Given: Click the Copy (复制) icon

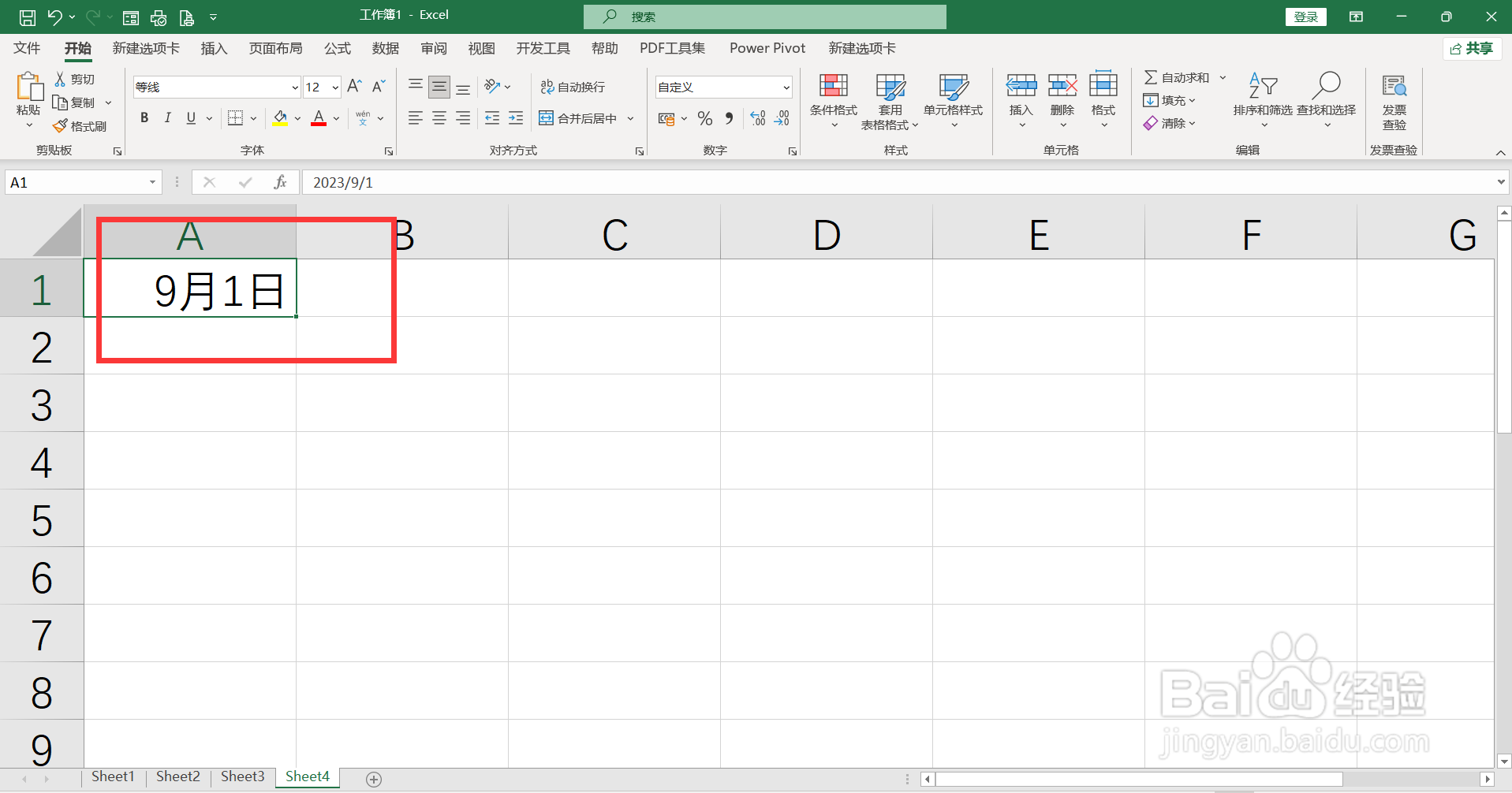Looking at the screenshot, I should 60,102.
